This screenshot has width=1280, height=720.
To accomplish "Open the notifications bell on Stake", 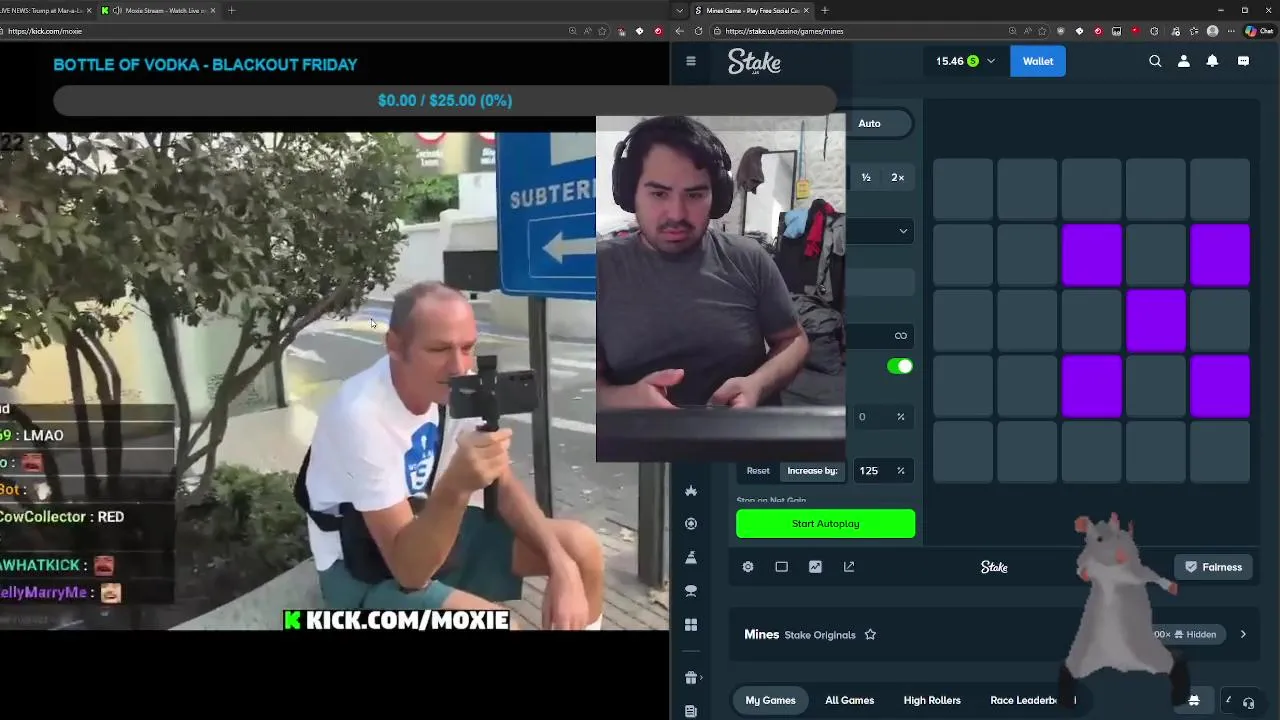I will pos(1212,61).
